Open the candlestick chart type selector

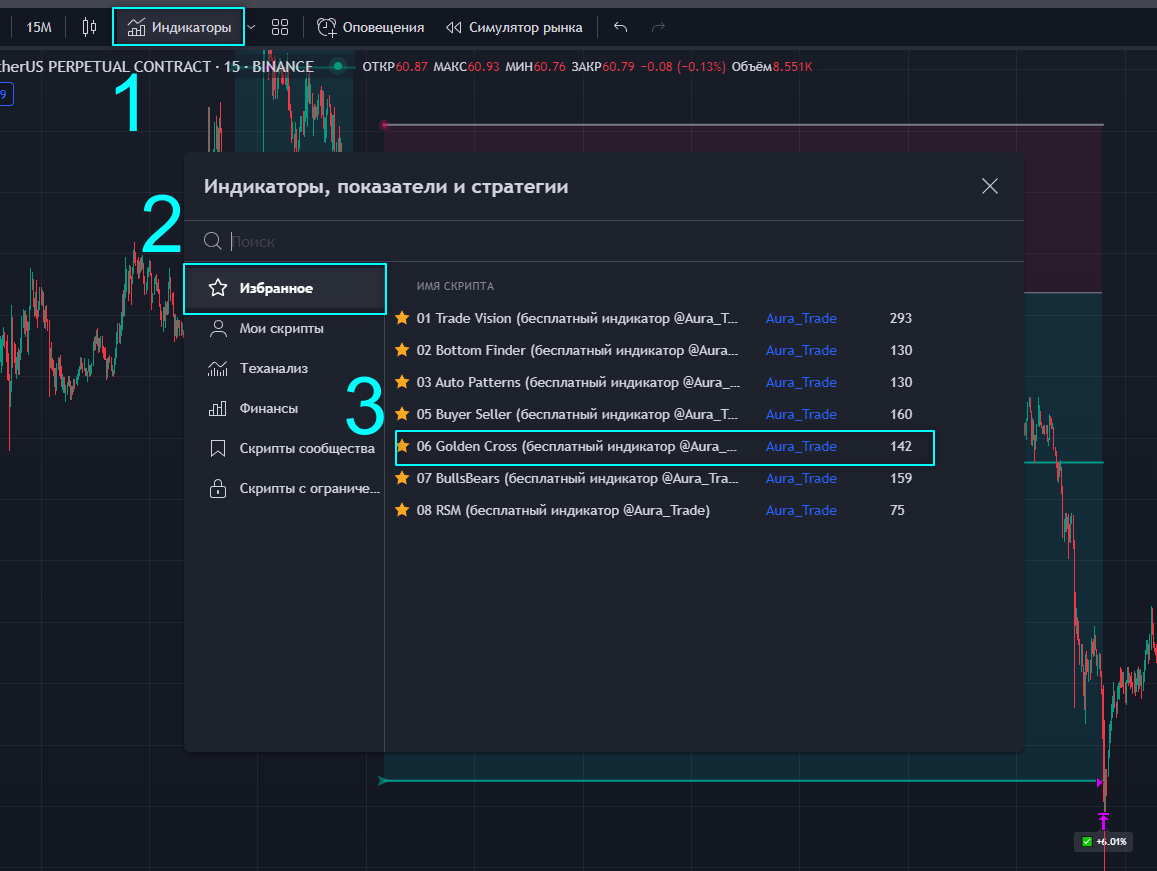89,27
